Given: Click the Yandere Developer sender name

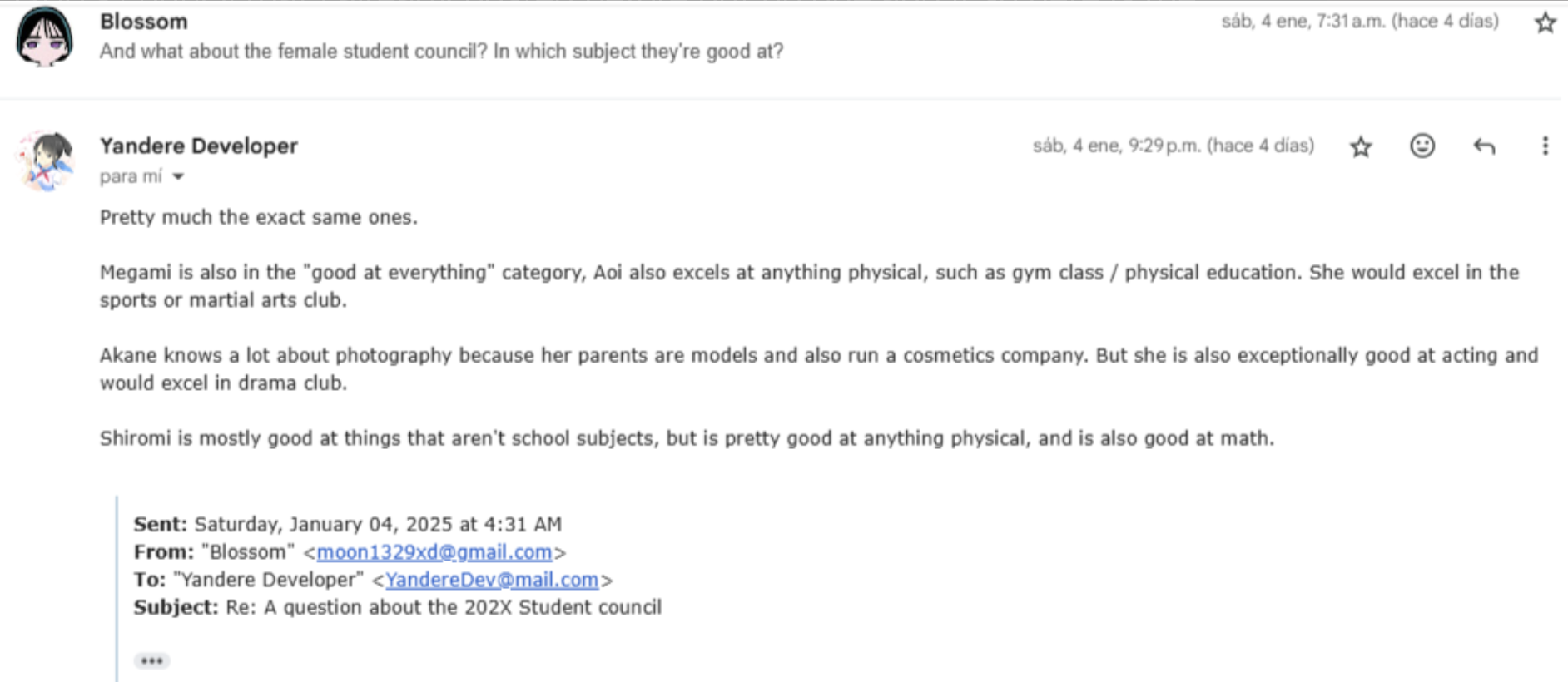Looking at the screenshot, I should [x=198, y=146].
